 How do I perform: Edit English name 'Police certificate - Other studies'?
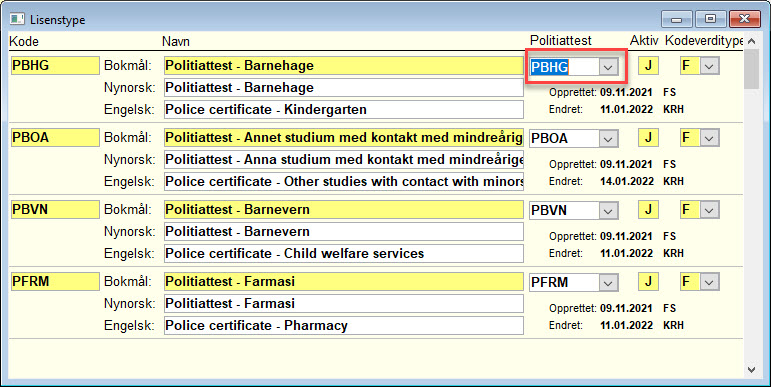point(344,181)
